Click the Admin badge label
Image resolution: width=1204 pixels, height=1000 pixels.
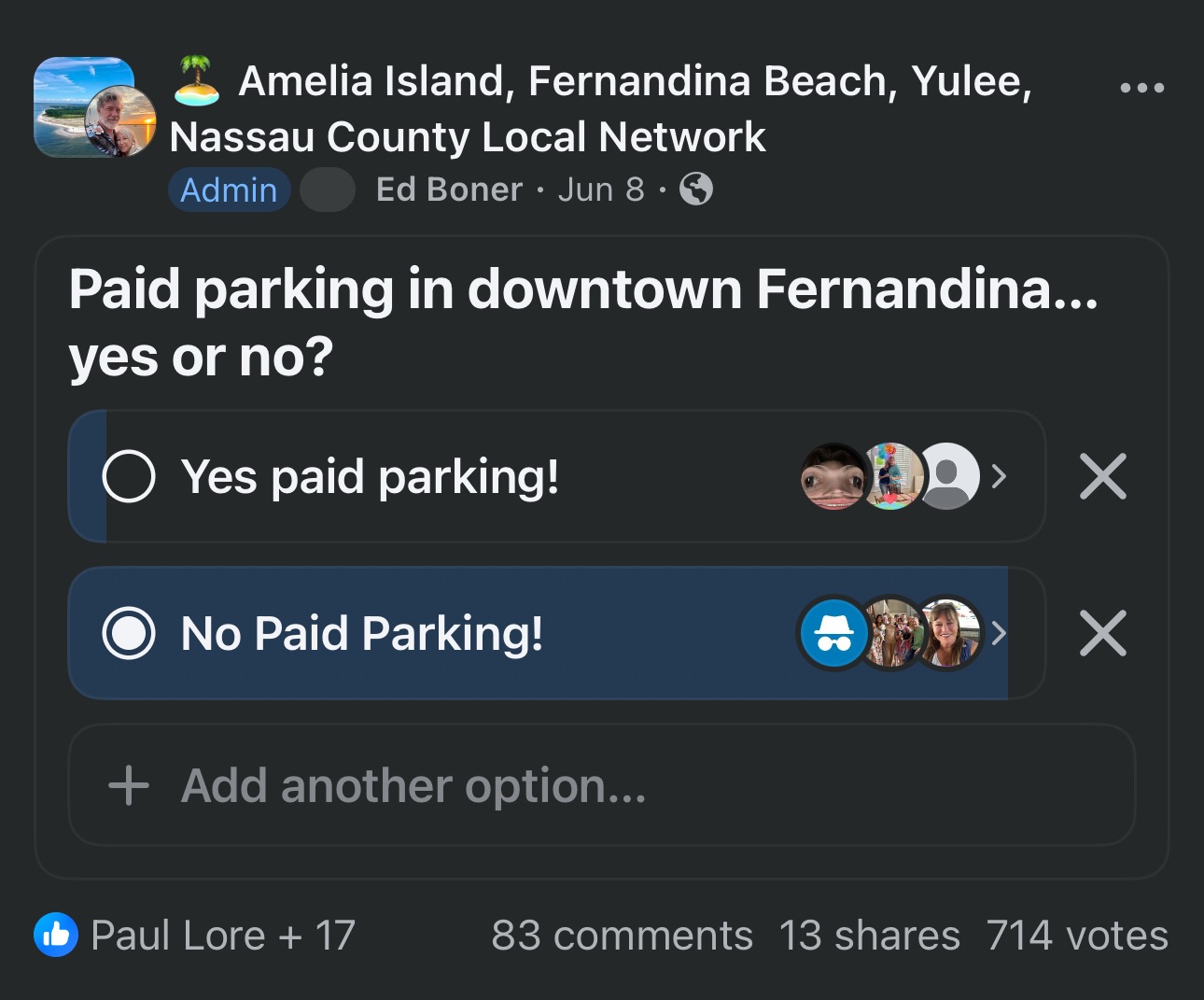[229, 190]
